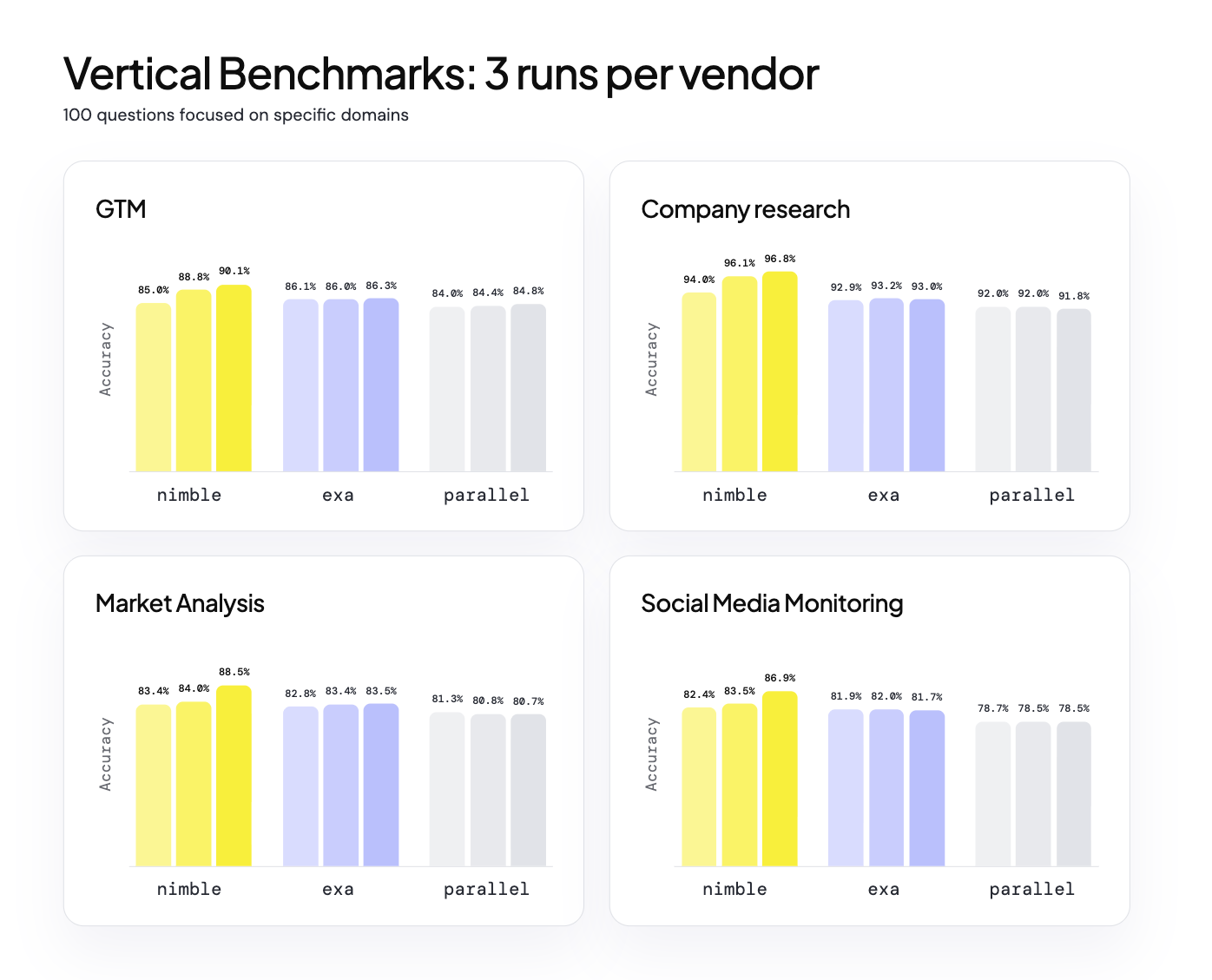This screenshot has width=1212, height=980.
Task: Click the Vertical Benchmarks main heading
Action: 441,73
